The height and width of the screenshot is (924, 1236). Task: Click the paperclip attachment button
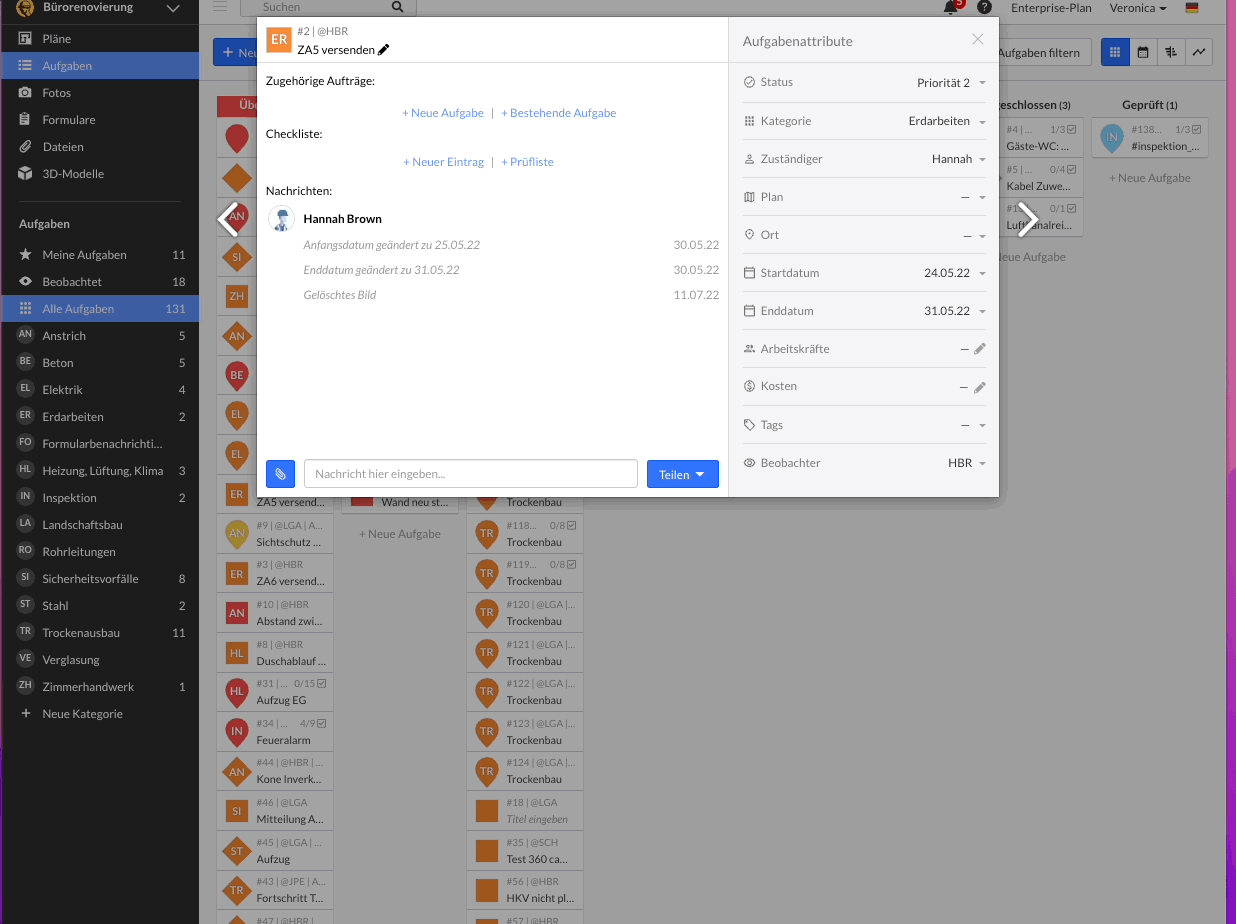[281, 474]
